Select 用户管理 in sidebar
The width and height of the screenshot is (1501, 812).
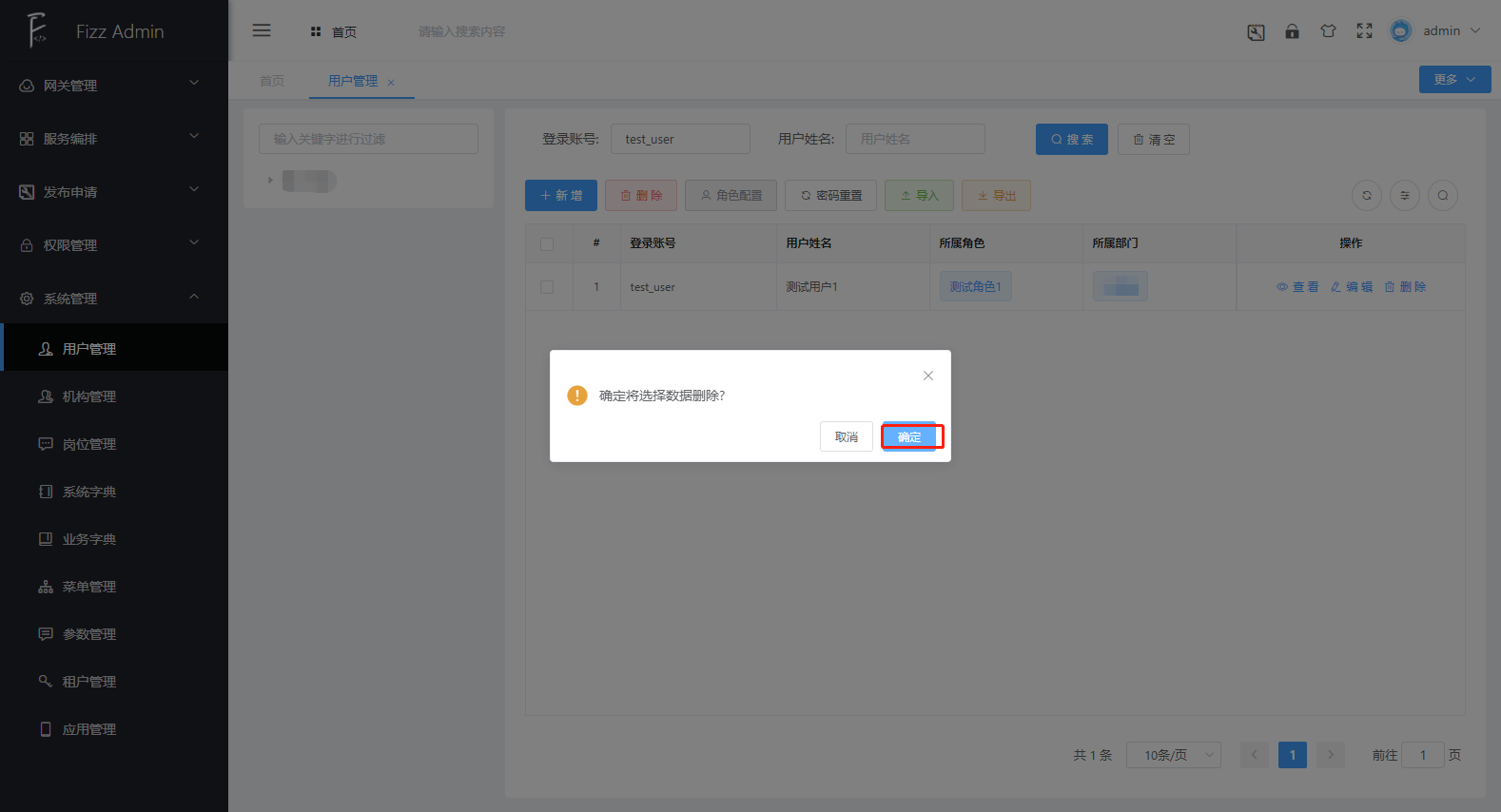[114, 349]
